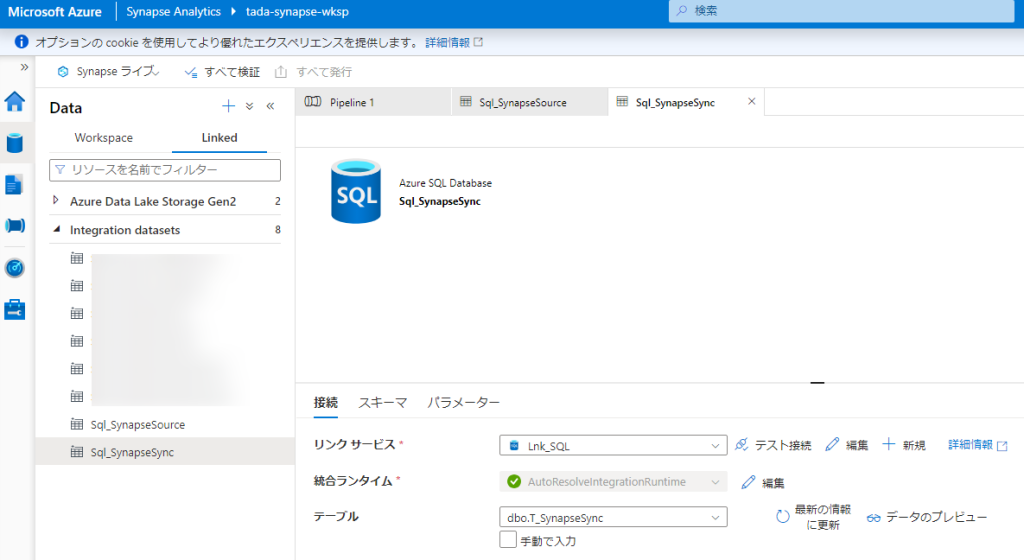Image resolution: width=1024 pixels, height=560 pixels.
Task: Click the Sql_SynapseSync dataset table icon in list
Action: click(x=77, y=452)
